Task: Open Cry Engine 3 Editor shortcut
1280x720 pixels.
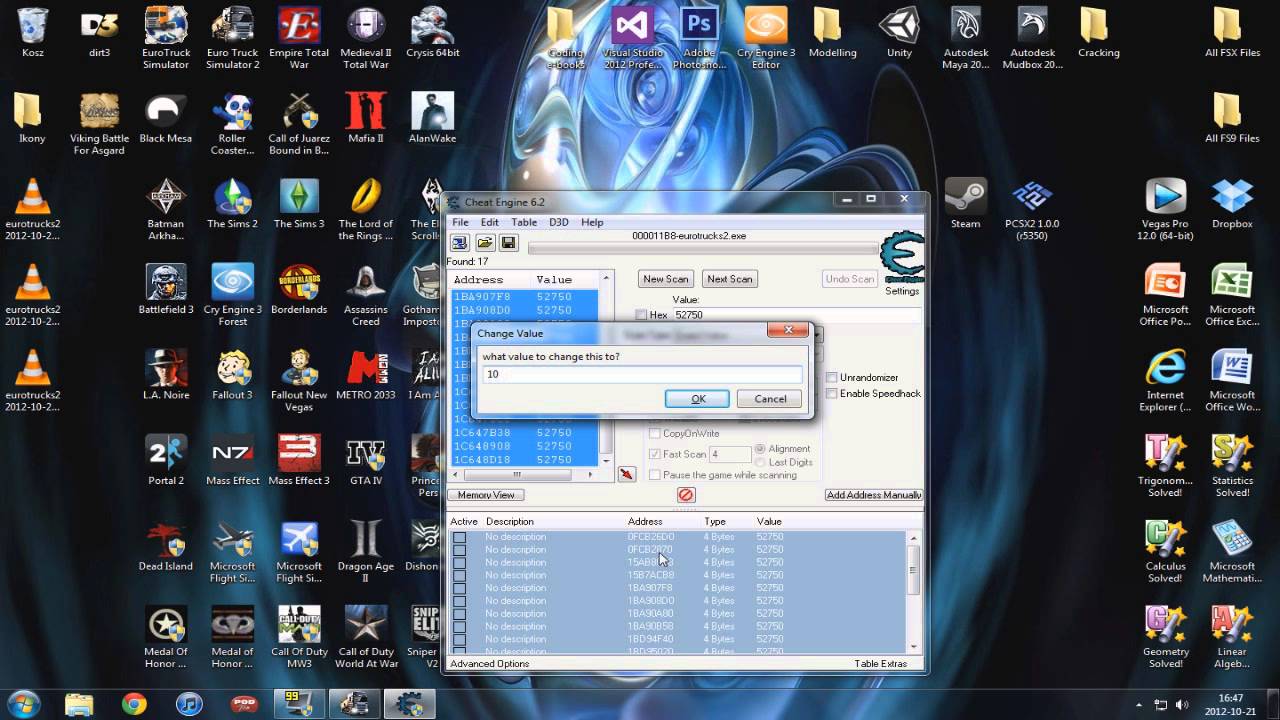Action: [x=766, y=38]
